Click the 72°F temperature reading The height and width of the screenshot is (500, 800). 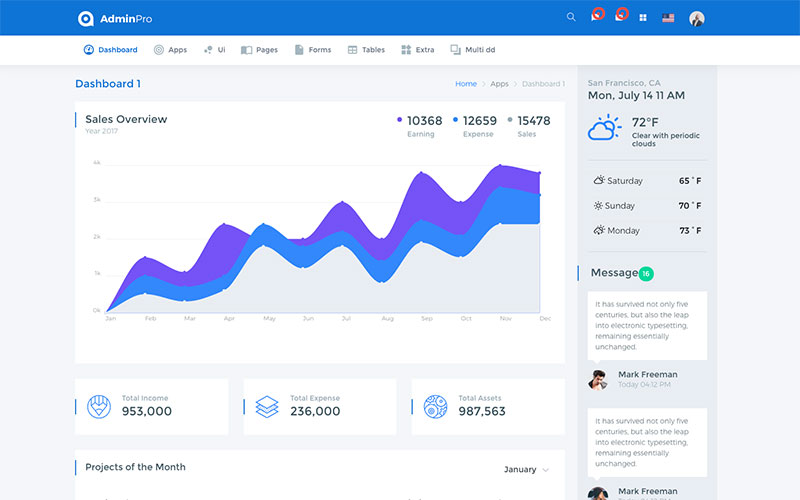(x=645, y=122)
